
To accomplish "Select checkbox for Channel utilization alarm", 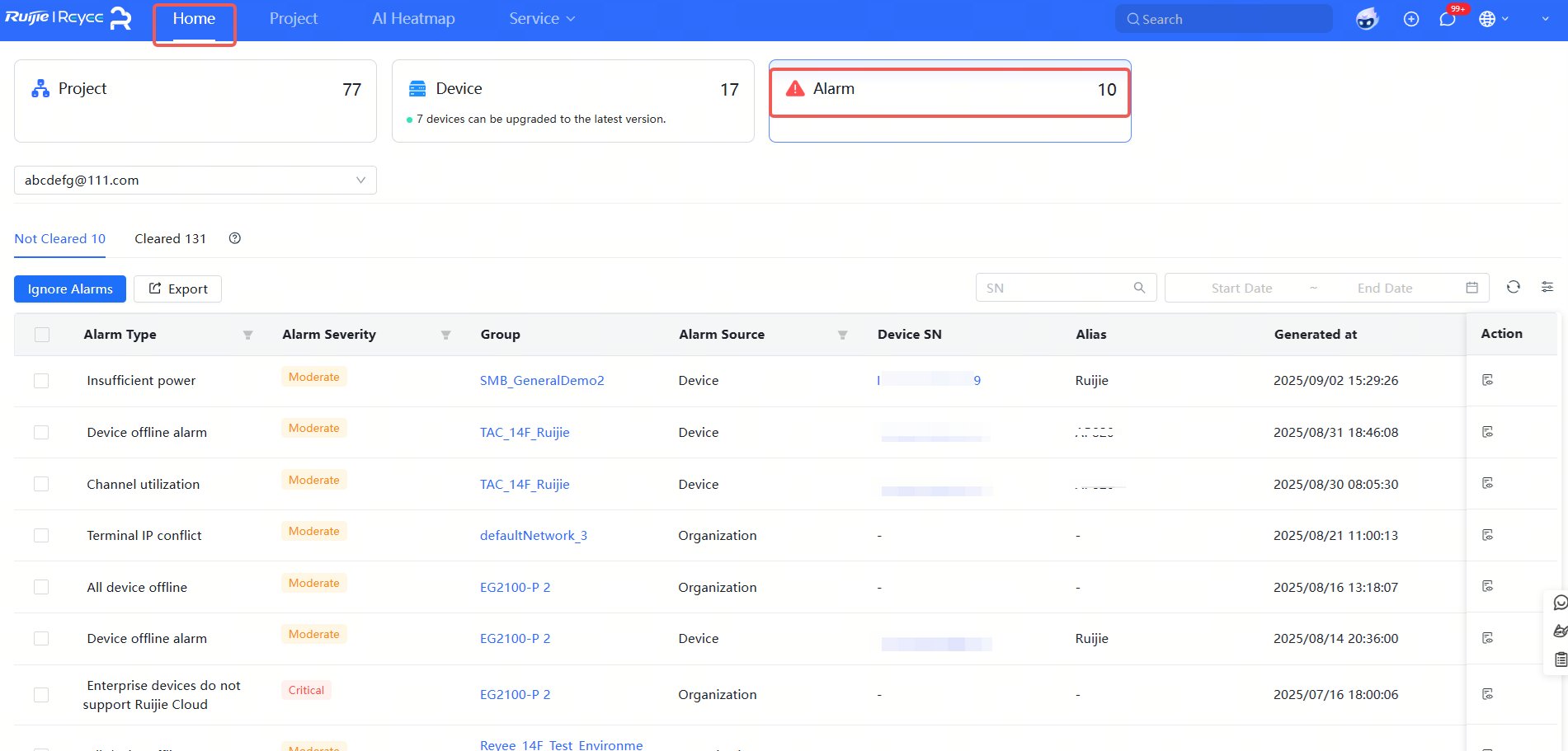I will coord(41,484).
